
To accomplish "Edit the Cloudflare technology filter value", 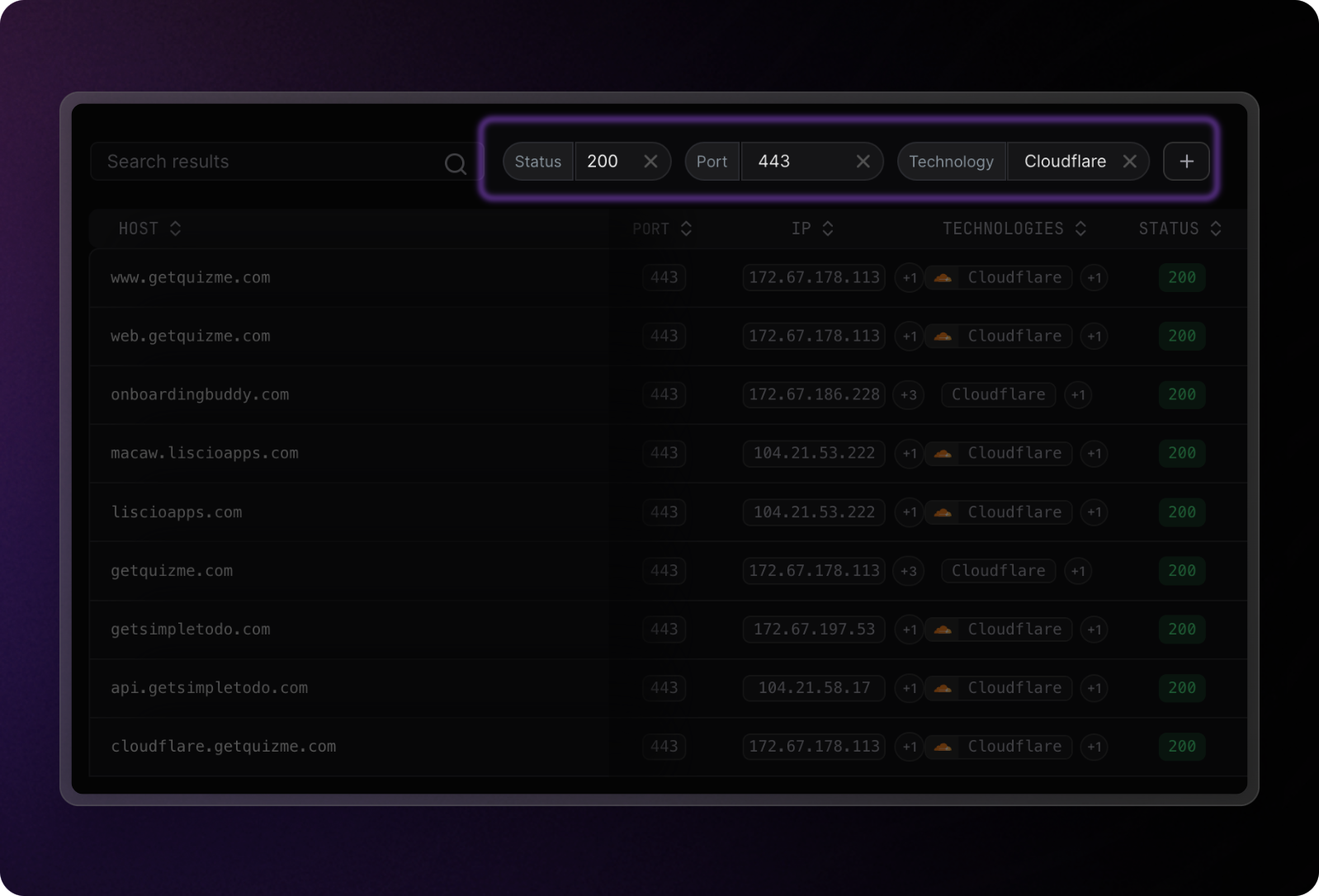I will [1065, 162].
